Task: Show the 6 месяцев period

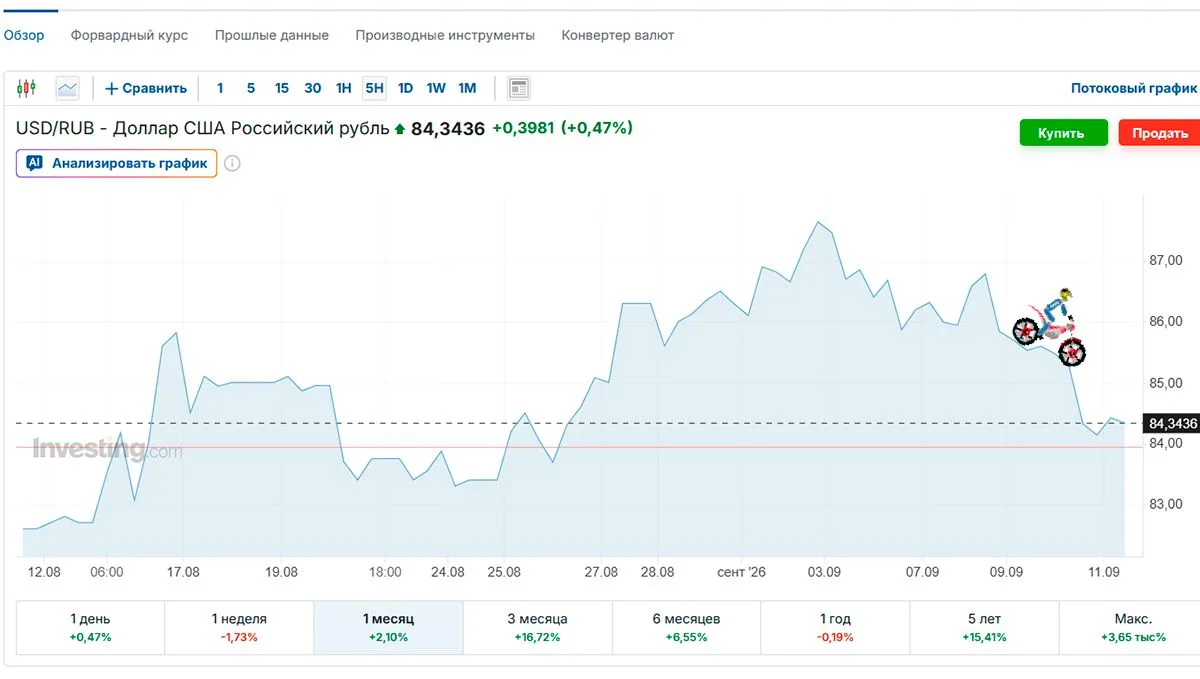Action: [x=686, y=627]
